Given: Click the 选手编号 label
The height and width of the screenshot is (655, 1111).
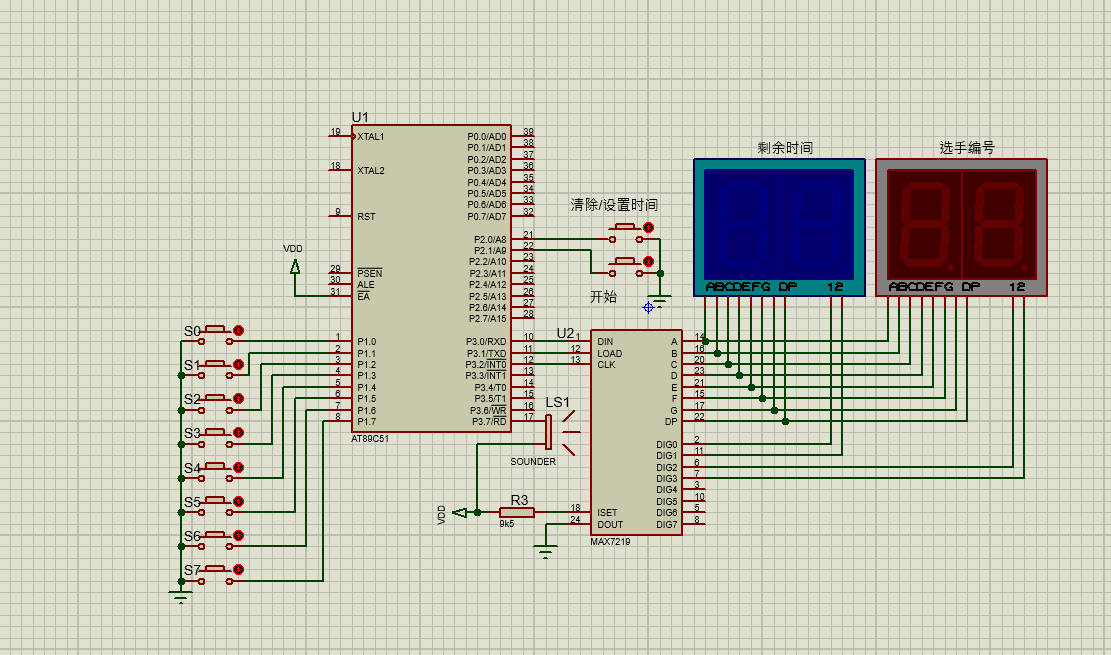Looking at the screenshot, I should pos(967,147).
